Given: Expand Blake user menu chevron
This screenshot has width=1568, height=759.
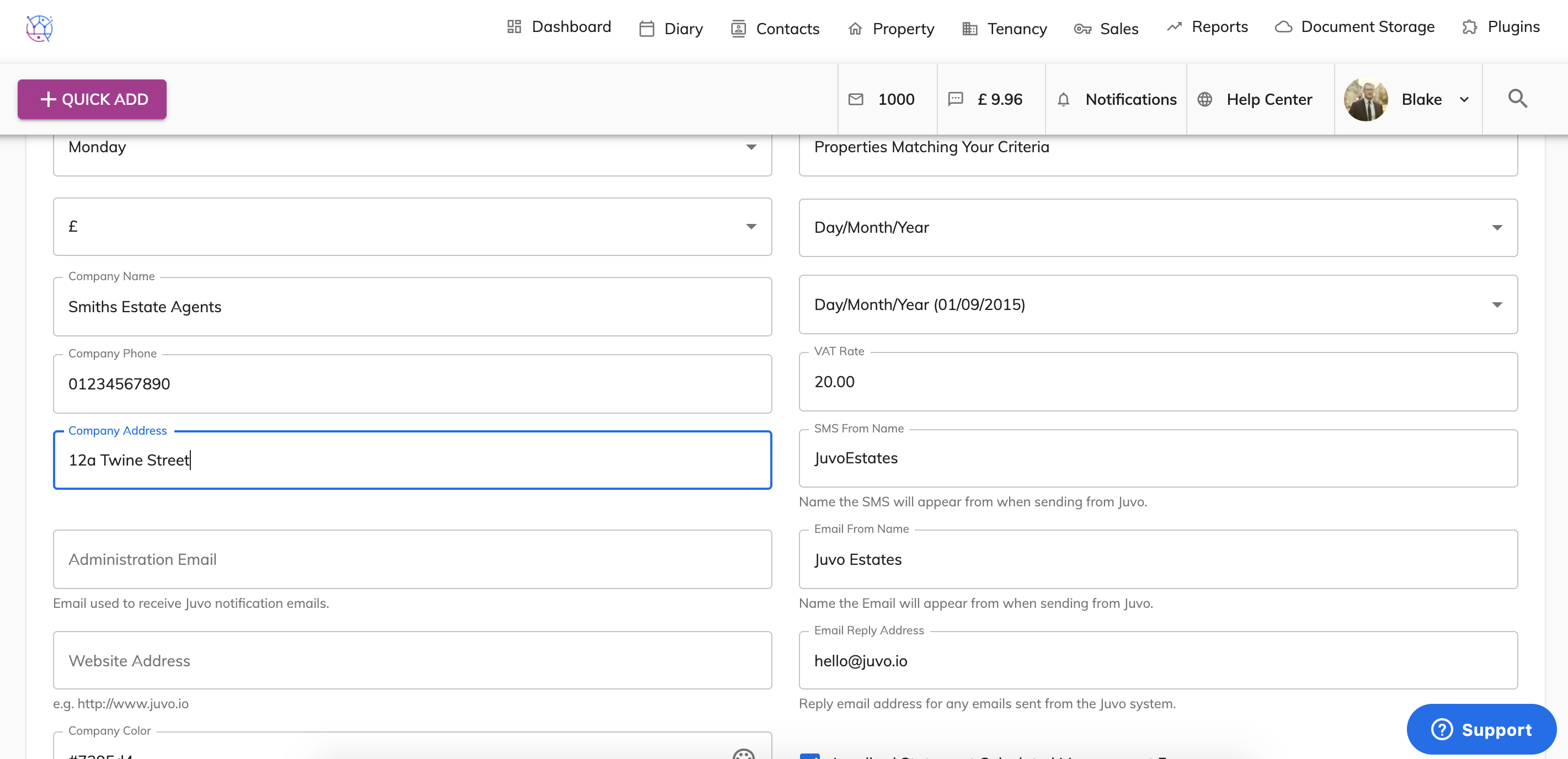Looking at the screenshot, I should tap(1464, 100).
